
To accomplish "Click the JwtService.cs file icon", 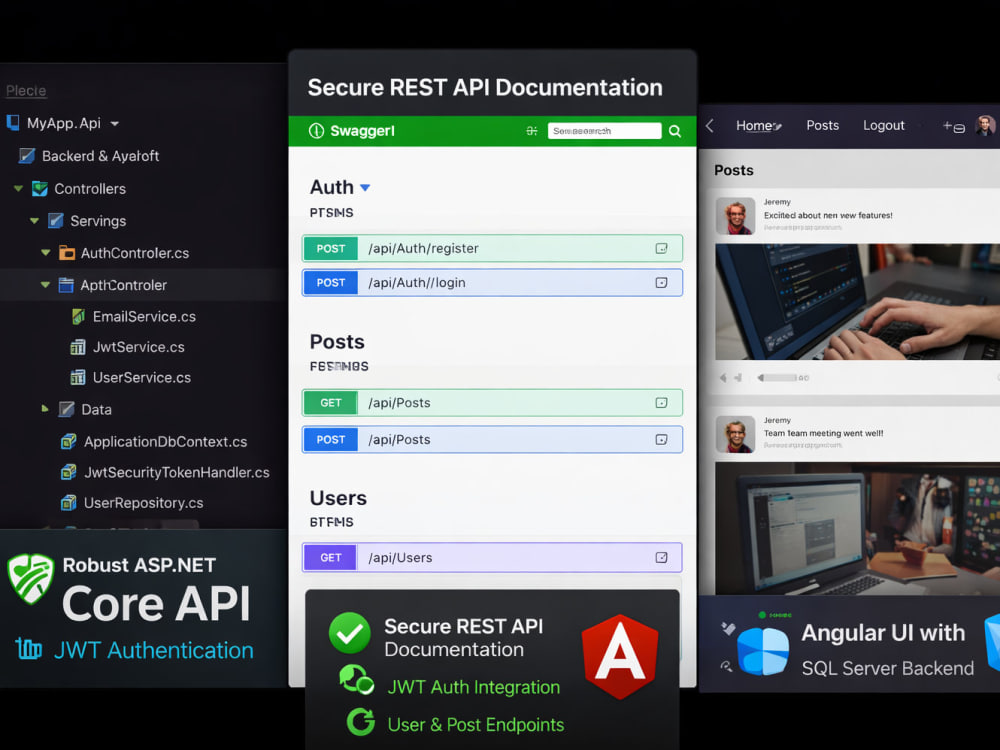I will click(x=78, y=347).
